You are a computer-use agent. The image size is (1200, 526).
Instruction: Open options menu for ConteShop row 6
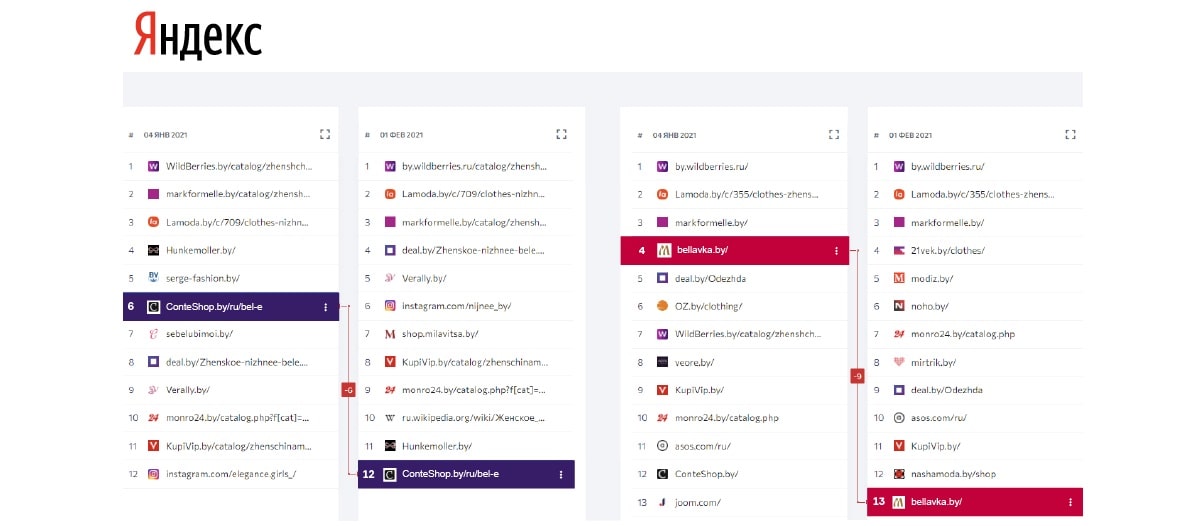[x=326, y=307]
